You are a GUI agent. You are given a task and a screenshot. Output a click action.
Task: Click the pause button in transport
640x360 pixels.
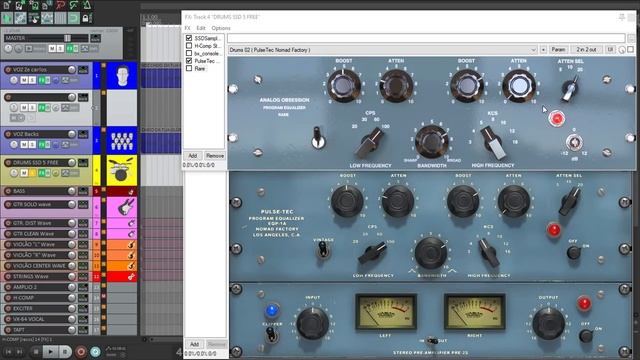[x=64, y=351]
